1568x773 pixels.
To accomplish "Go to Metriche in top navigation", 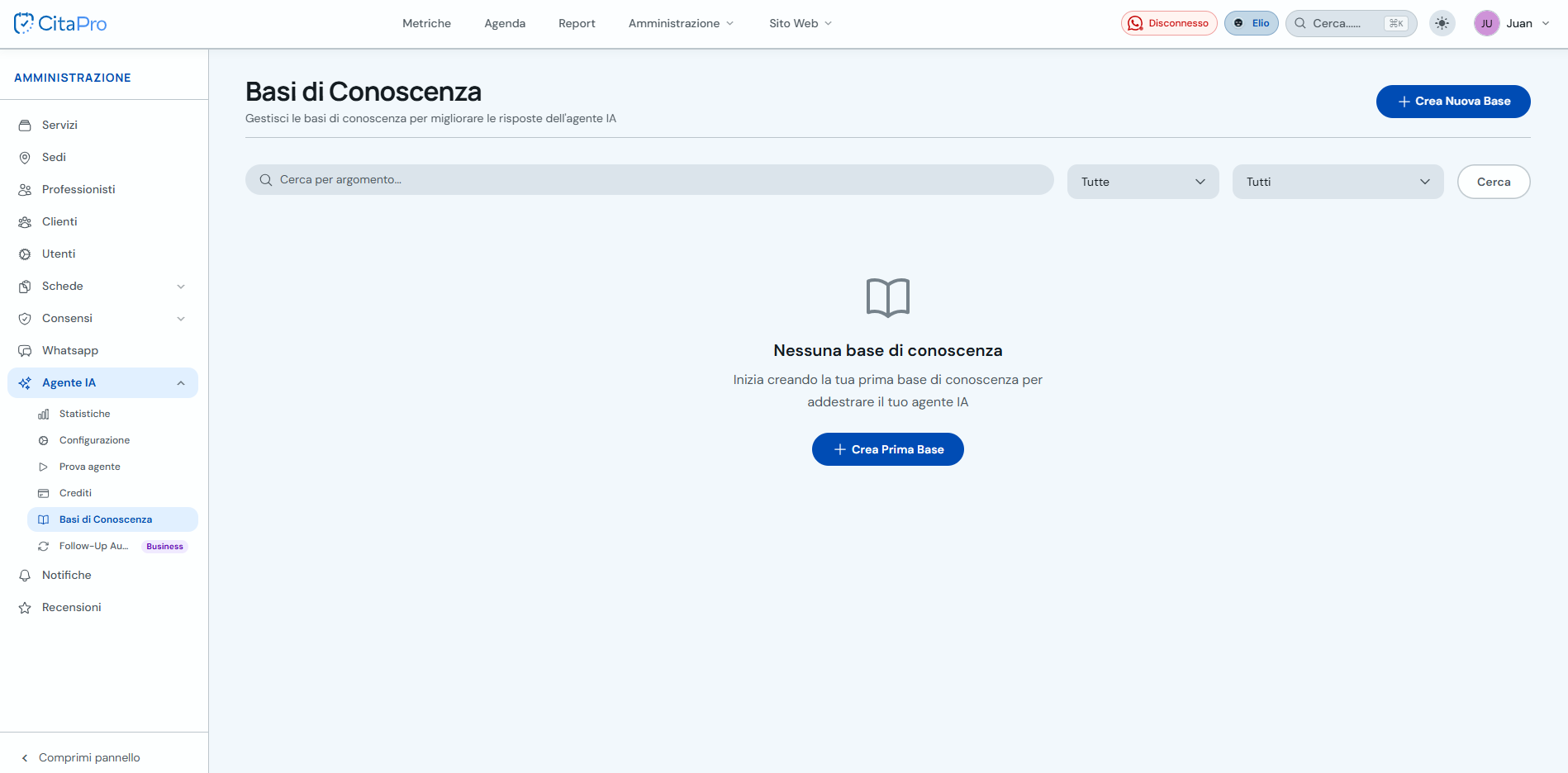I will tap(426, 23).
